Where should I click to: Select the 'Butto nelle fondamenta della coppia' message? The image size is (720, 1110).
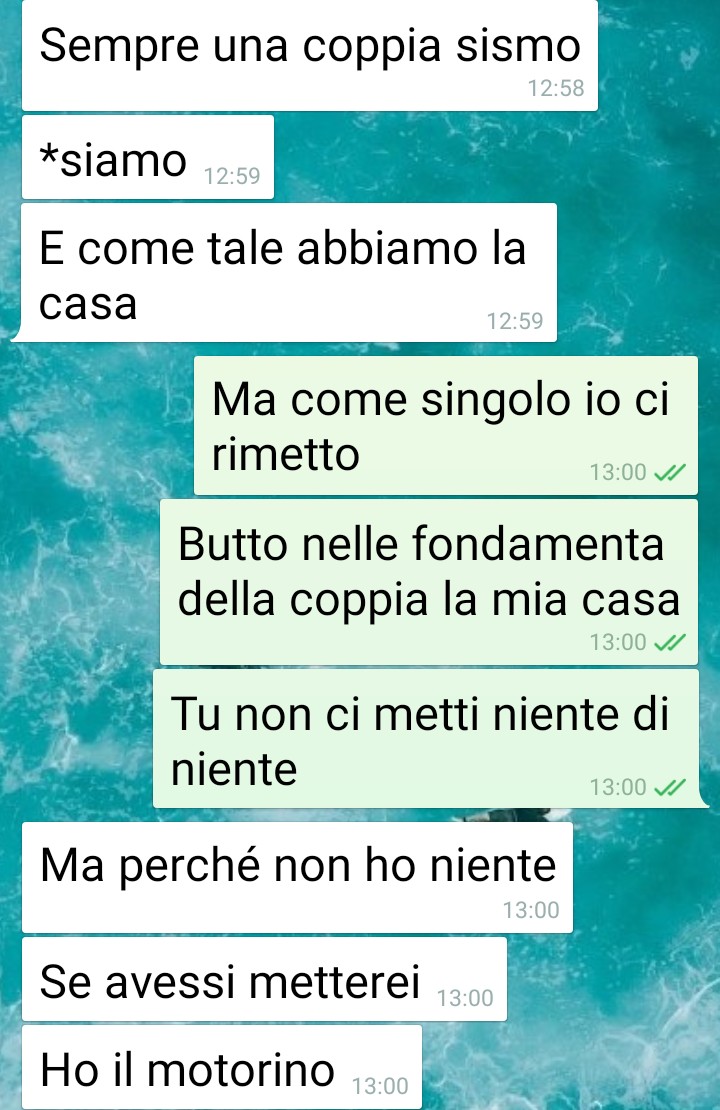428,582
